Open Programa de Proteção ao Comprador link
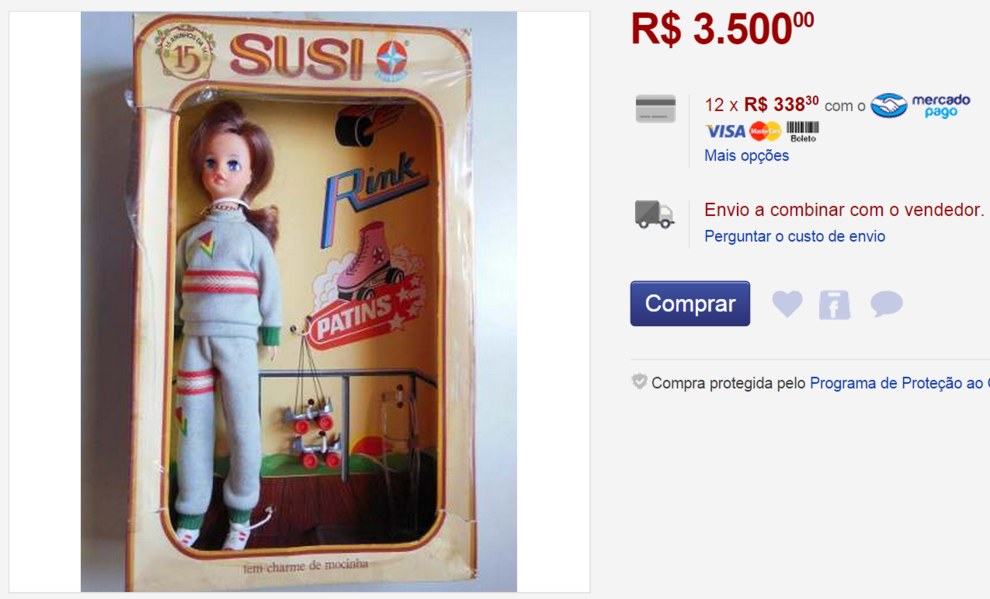 click(900, 383)
